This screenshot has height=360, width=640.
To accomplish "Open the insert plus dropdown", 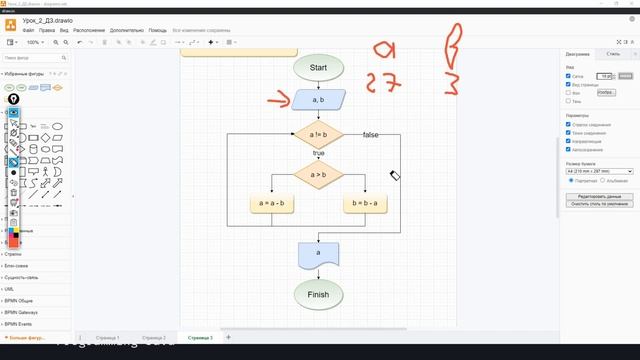I will [213, 42].
